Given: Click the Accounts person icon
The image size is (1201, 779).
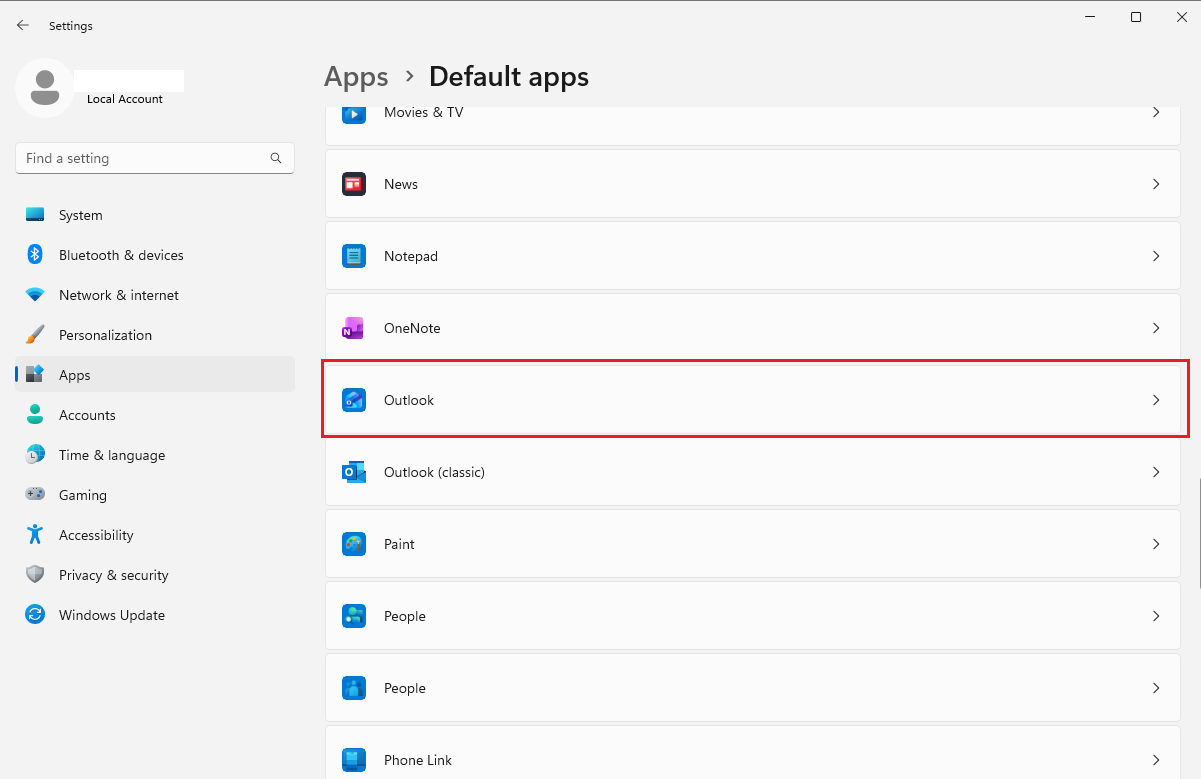Looking at the screenshot, I should (x=35, y=415).
